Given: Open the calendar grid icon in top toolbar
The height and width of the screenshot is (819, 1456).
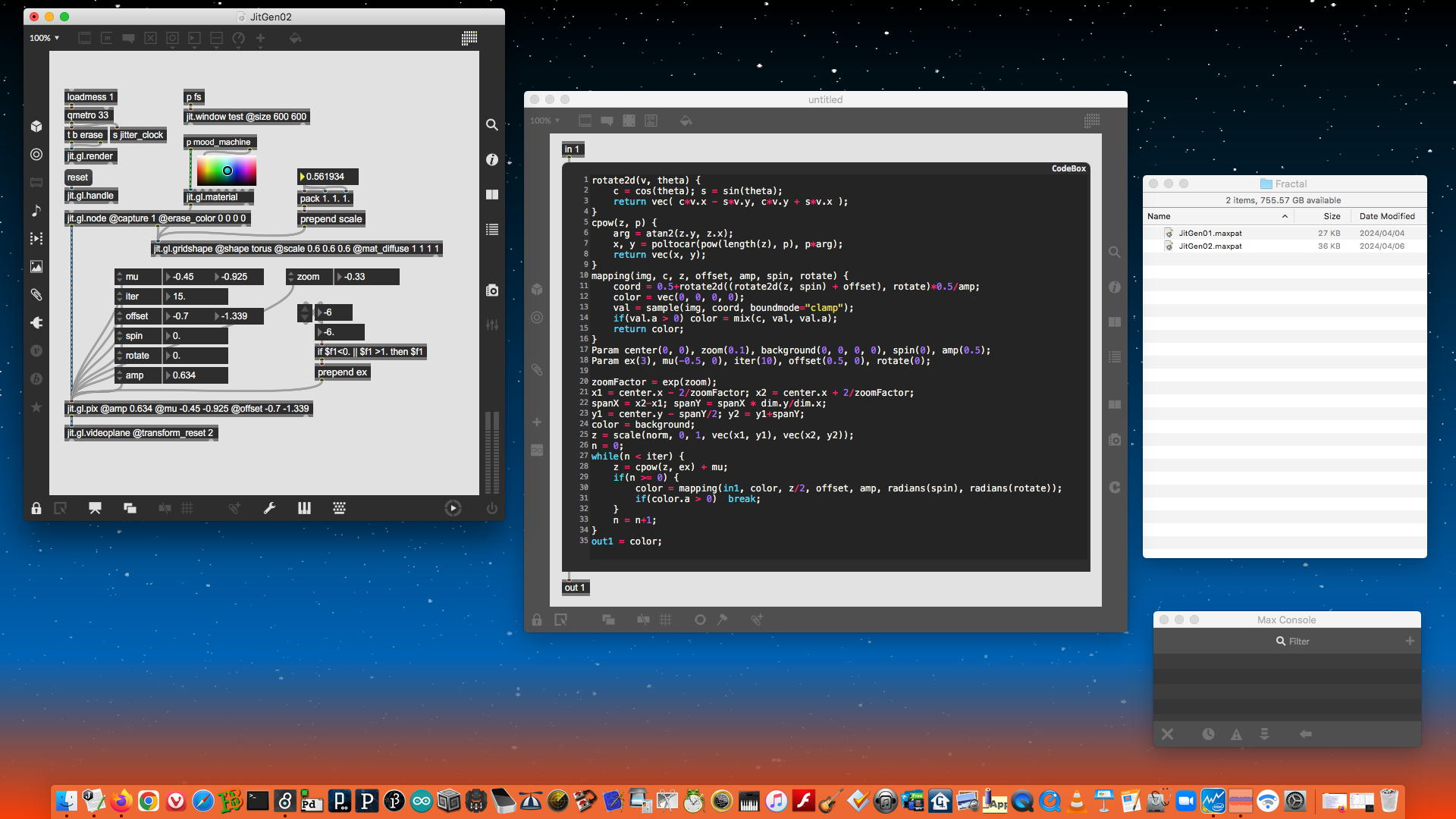Looking at the screenshot, I should pyautogui.click(x=469, y=38).
